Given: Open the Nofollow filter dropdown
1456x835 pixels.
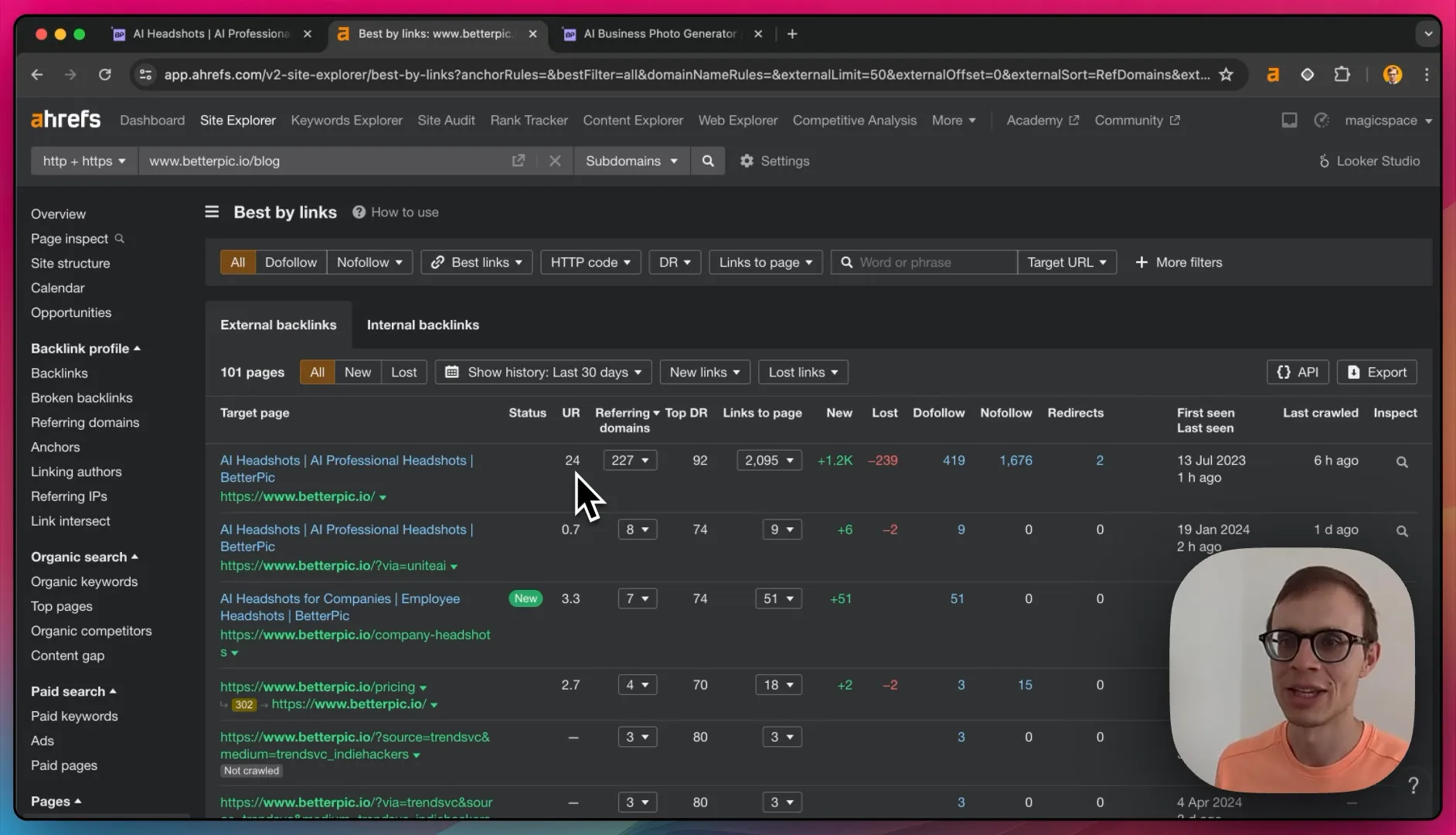Looking at the screenshot, I should (x=369, y=262).
